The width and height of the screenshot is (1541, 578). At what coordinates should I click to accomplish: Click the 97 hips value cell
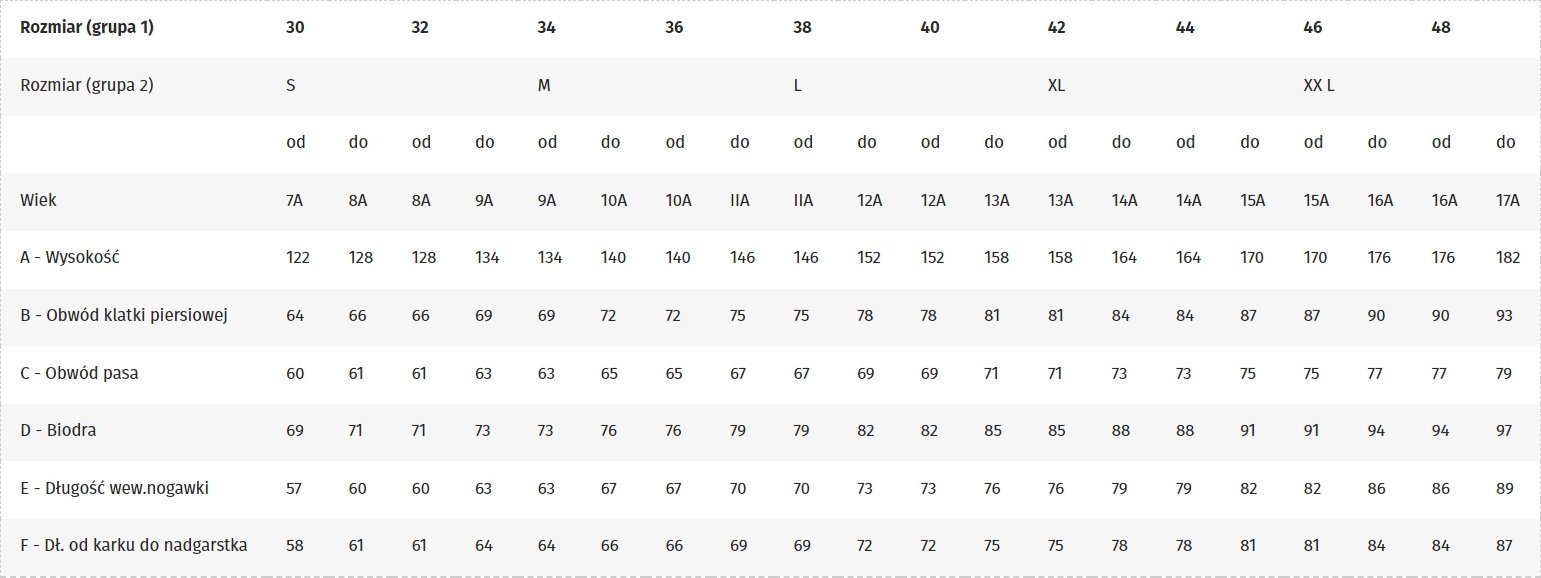[1504, 431]
